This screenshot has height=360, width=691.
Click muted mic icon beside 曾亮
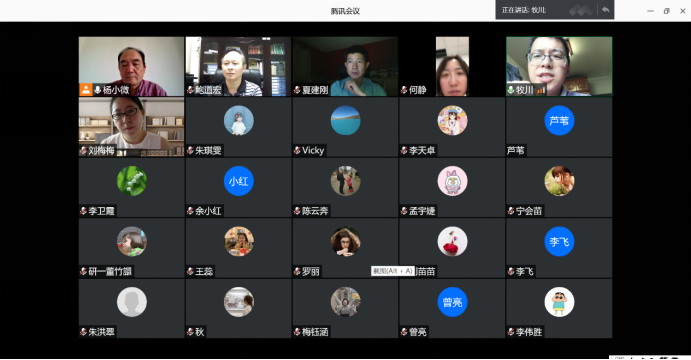[x=404, y=331]
